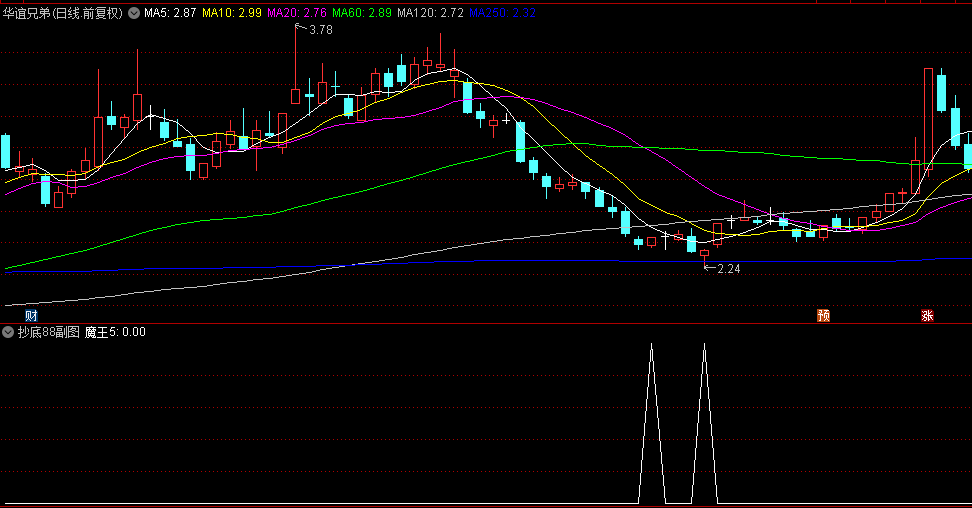This screenshot has height=508, width=972.
Task: Select the MA120: 2.72 label
Action: 430,13
